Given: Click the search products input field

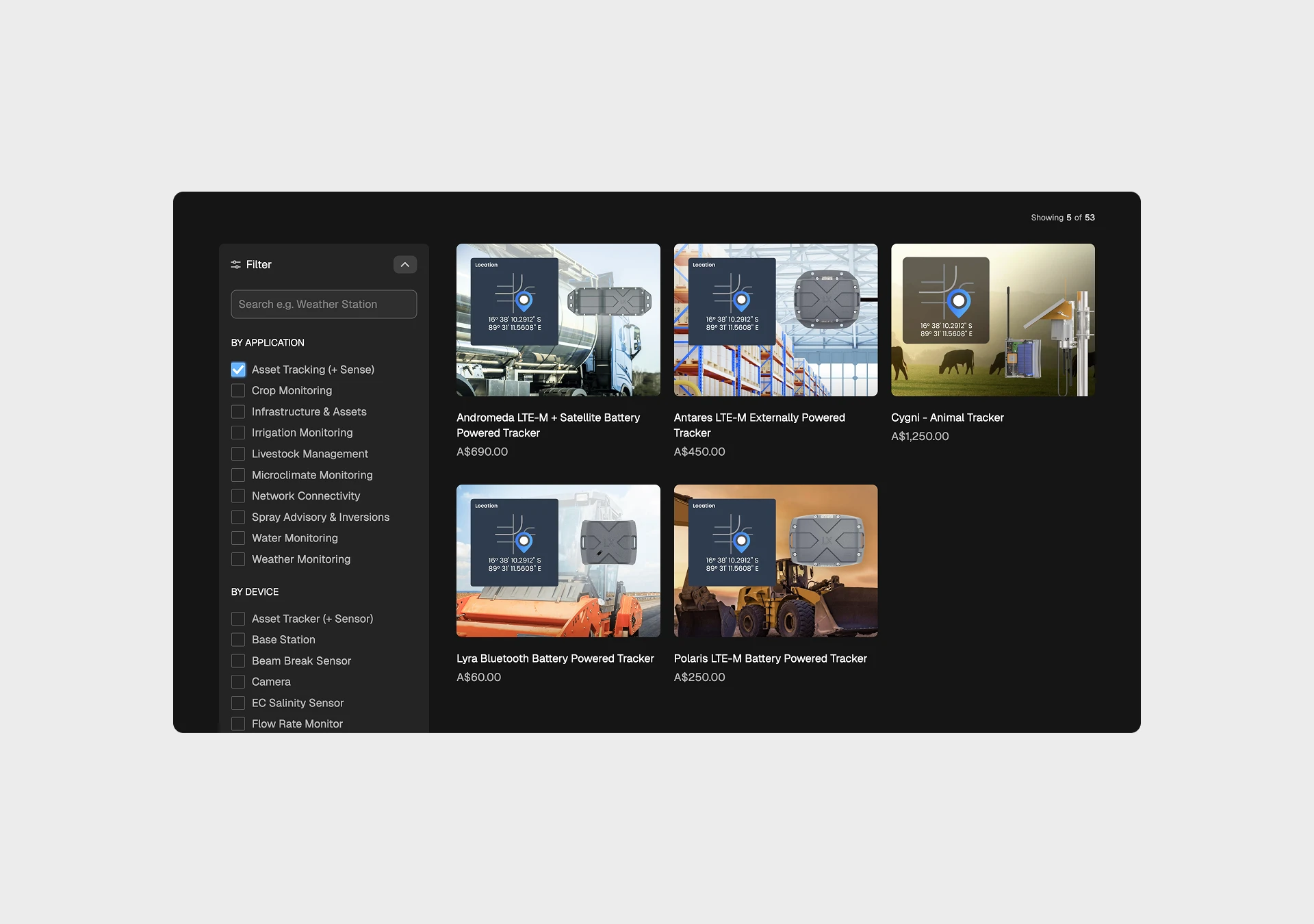Looking at the screenshot, I should [x=324, y=304].
